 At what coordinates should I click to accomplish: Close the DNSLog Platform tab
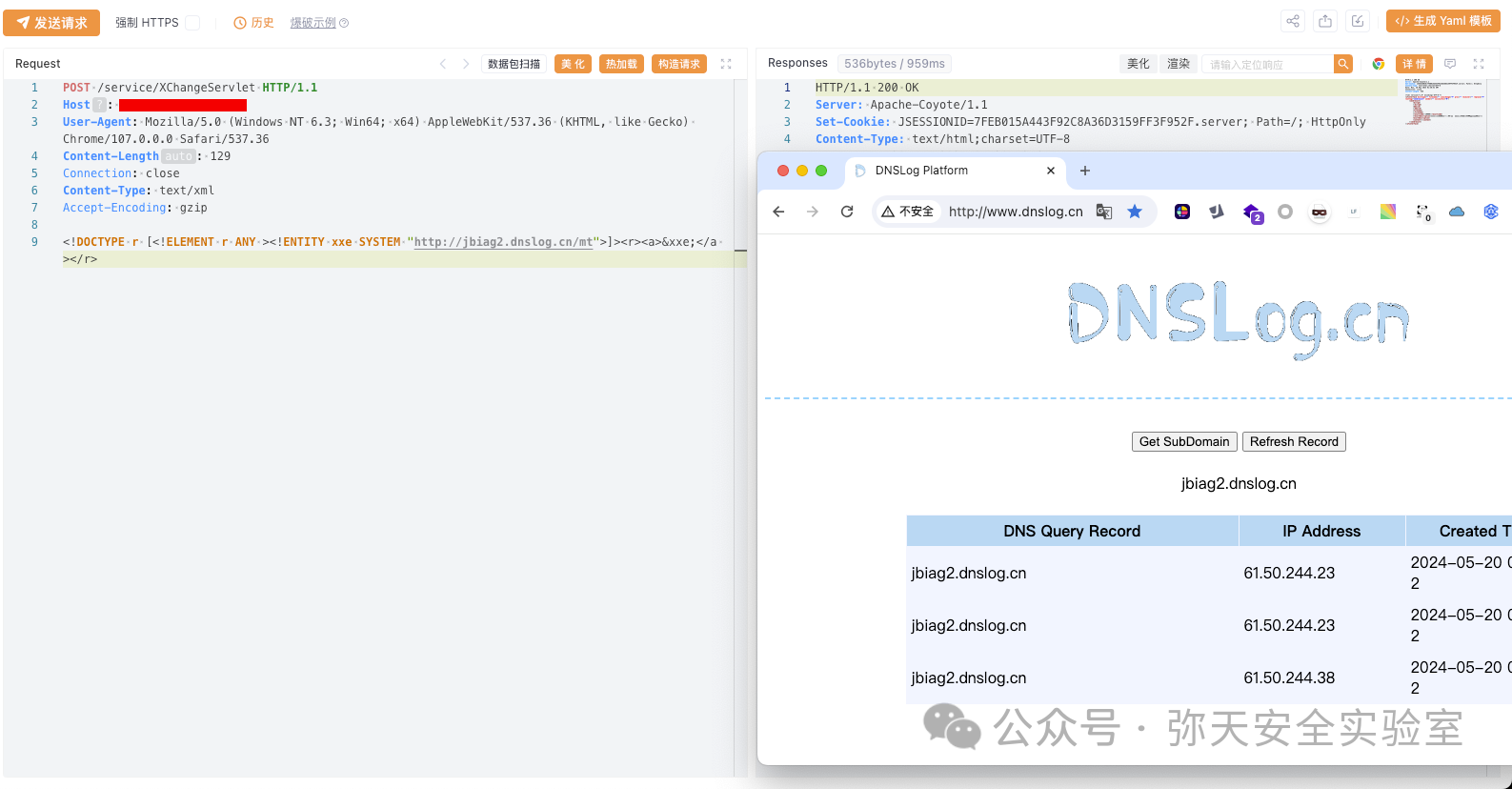coord(1051,171)
